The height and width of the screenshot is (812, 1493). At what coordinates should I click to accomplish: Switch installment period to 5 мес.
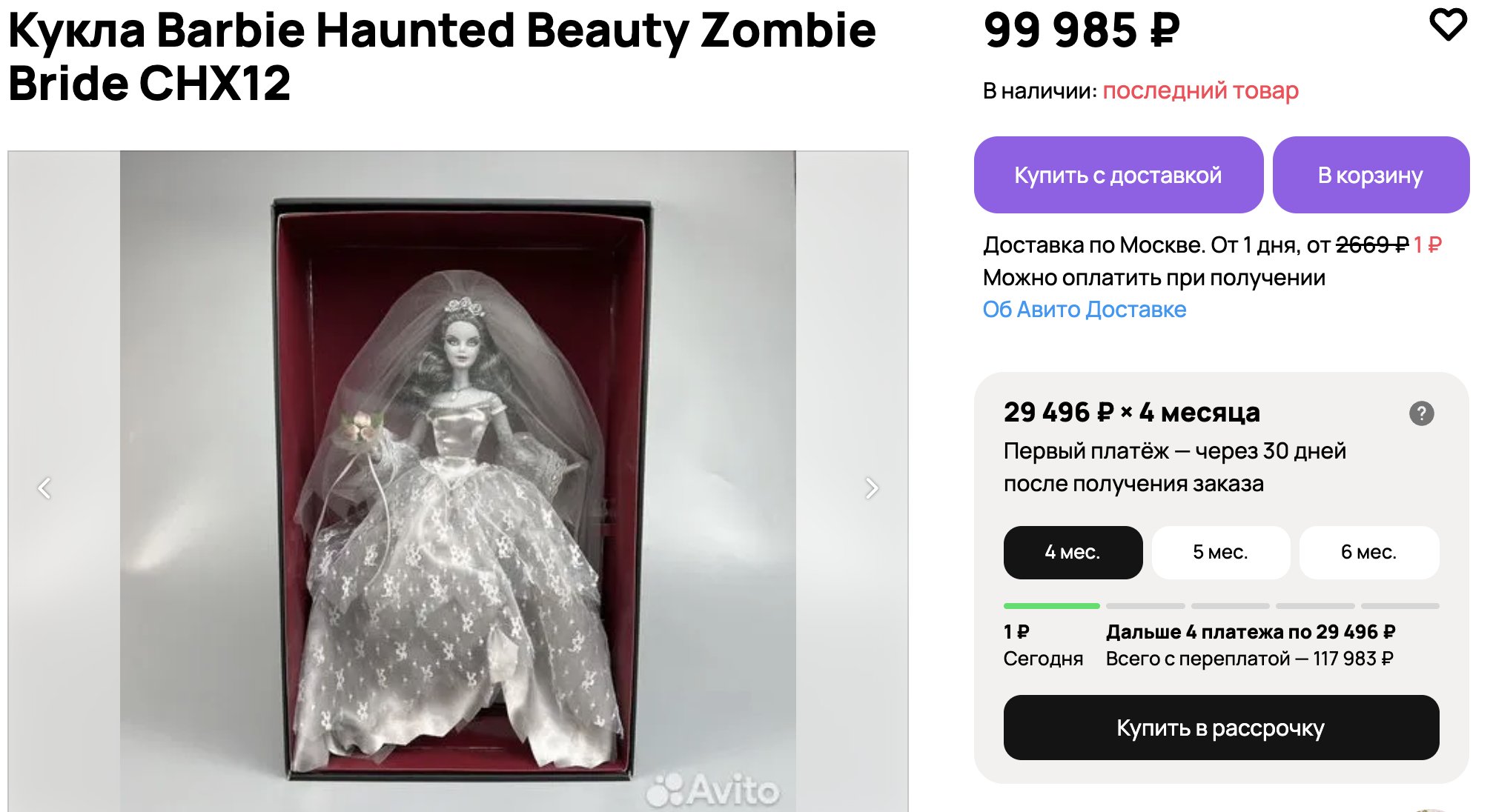click(x=1220, y=553)
